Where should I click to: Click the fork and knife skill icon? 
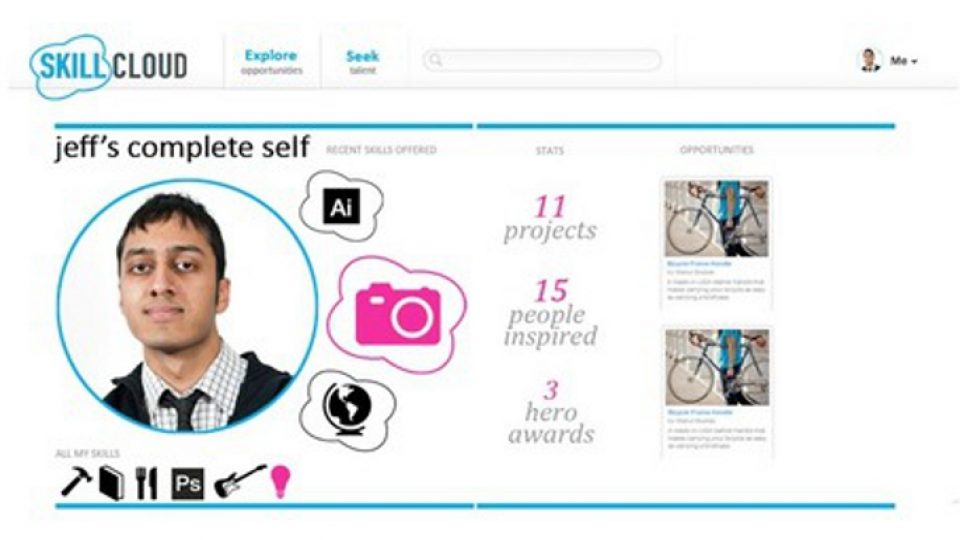pos(146,483)
